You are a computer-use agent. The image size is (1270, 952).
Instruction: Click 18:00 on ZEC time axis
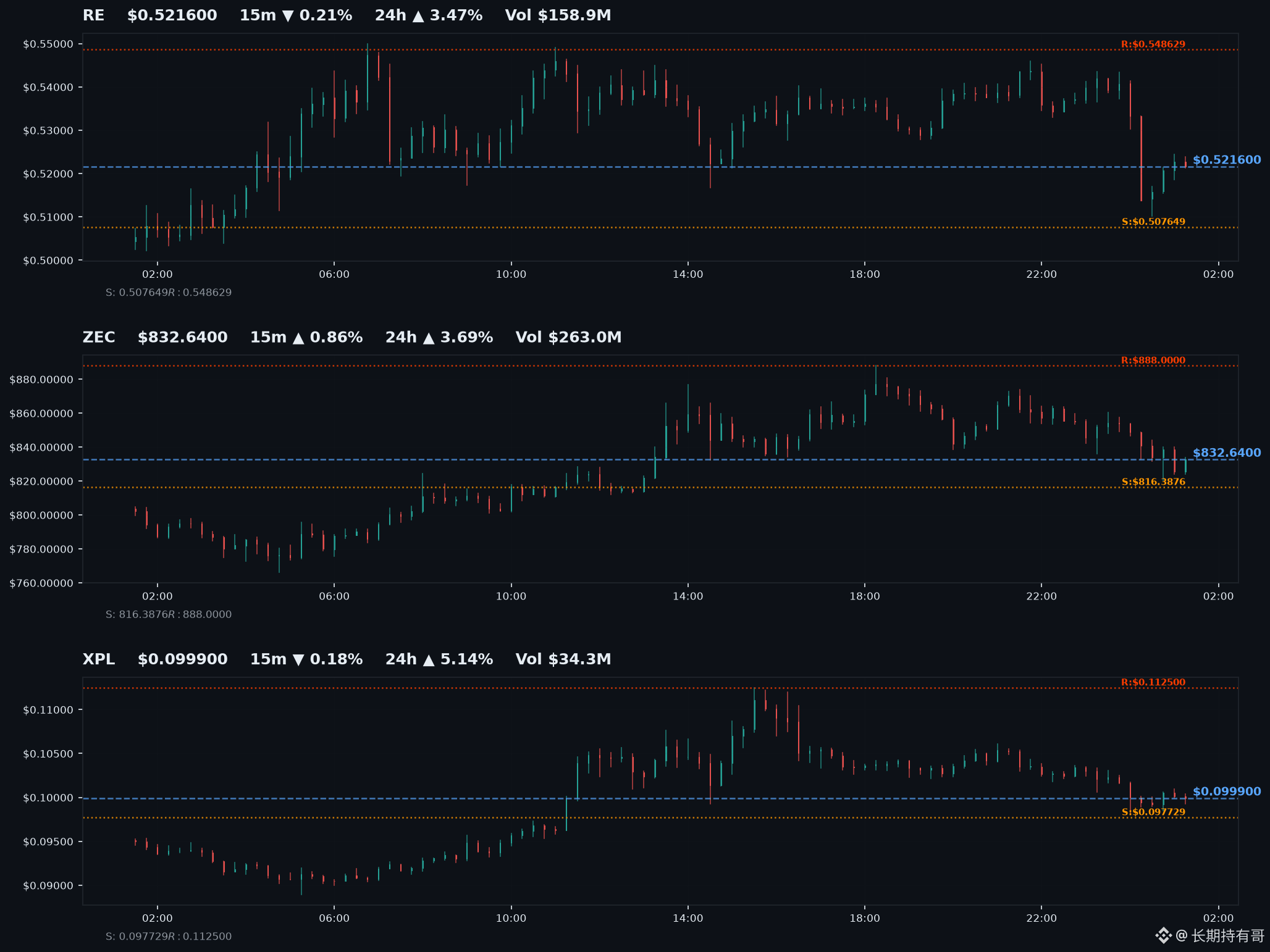[865, 596]
